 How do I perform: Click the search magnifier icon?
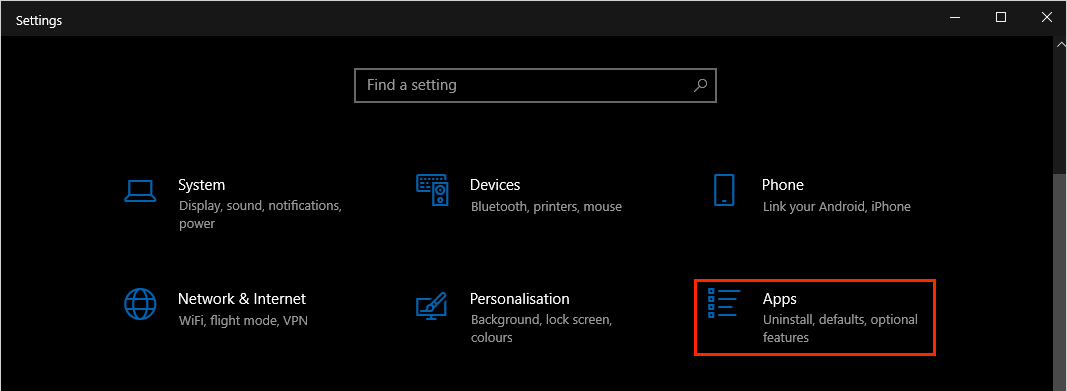700,85
